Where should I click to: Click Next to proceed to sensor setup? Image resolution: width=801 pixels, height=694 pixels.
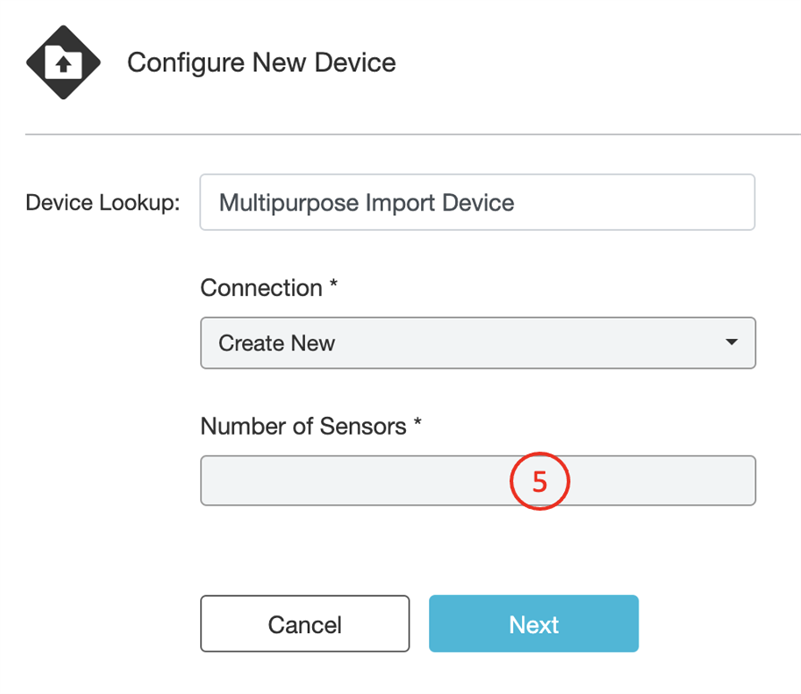click(533, 624)
